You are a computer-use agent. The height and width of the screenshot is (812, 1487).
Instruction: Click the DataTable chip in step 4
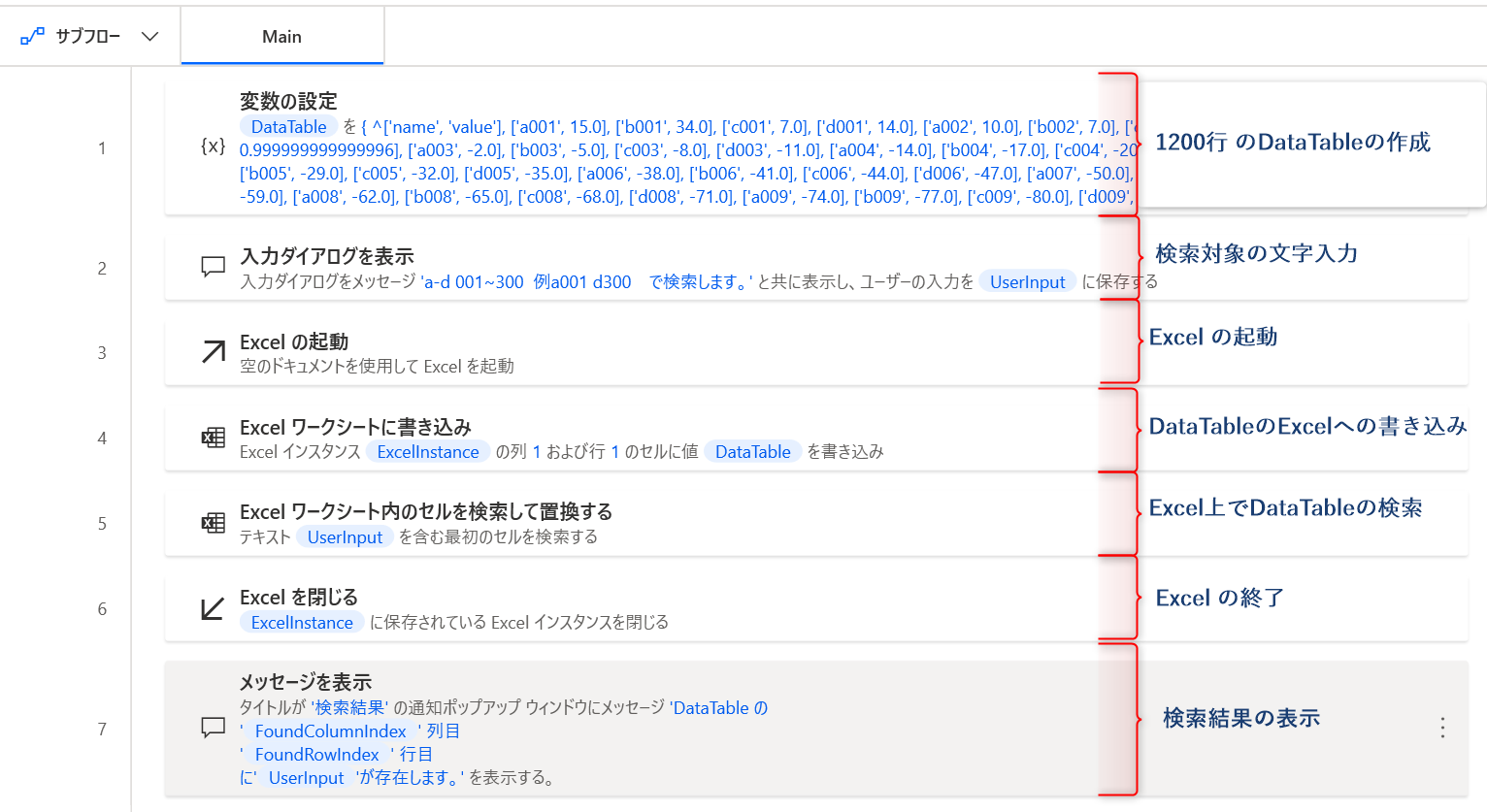[752, 452]
